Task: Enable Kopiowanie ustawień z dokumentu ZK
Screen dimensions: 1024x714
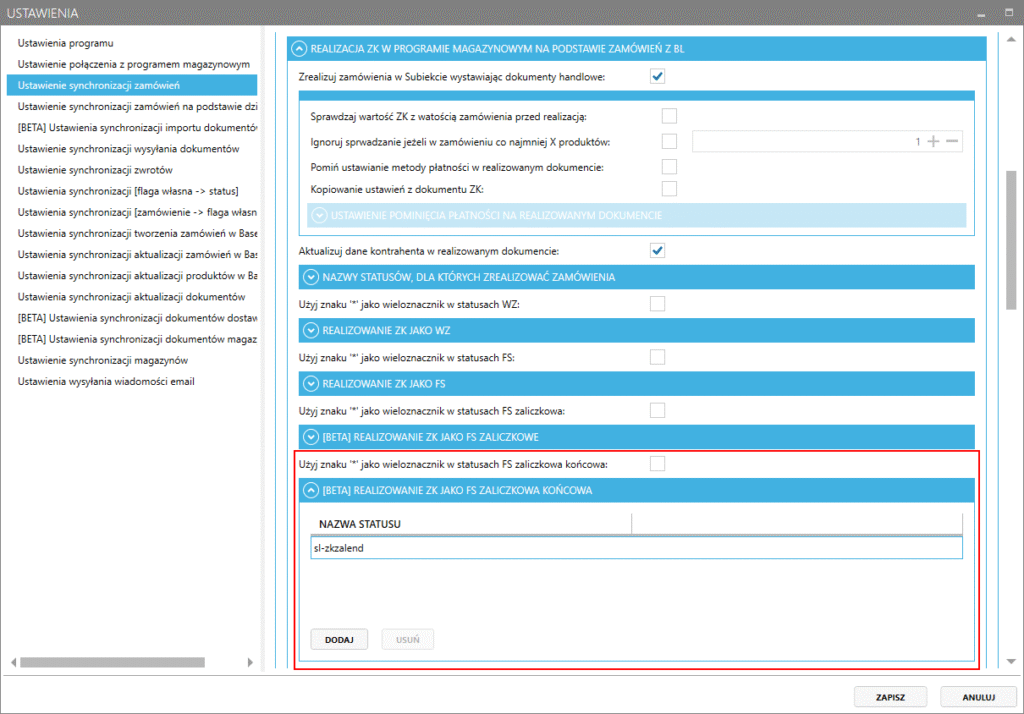Action: tap(669, 189)
